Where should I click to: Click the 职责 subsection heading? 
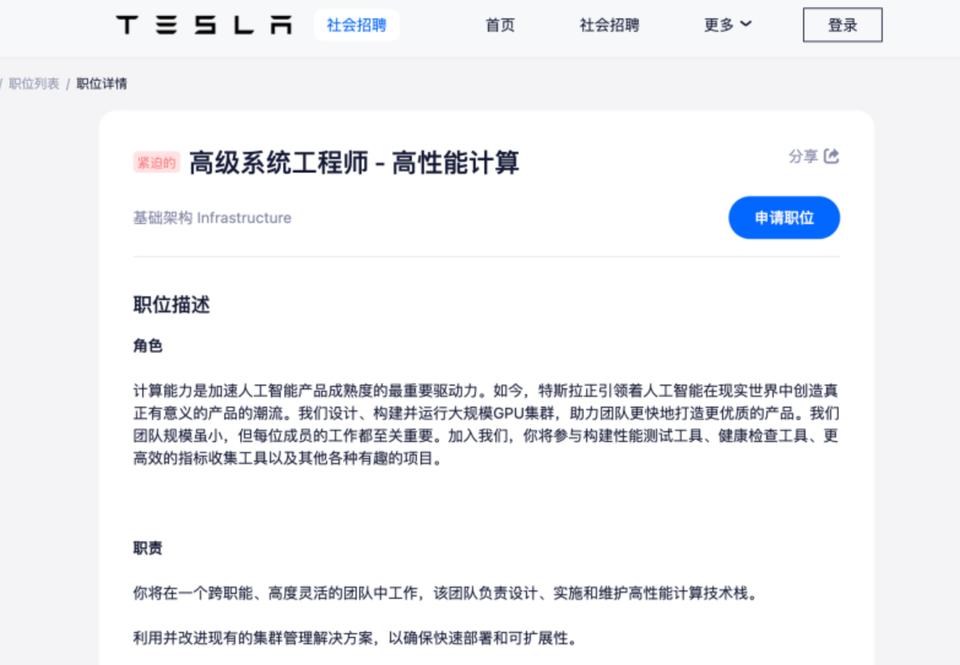[x=148, y=548]
